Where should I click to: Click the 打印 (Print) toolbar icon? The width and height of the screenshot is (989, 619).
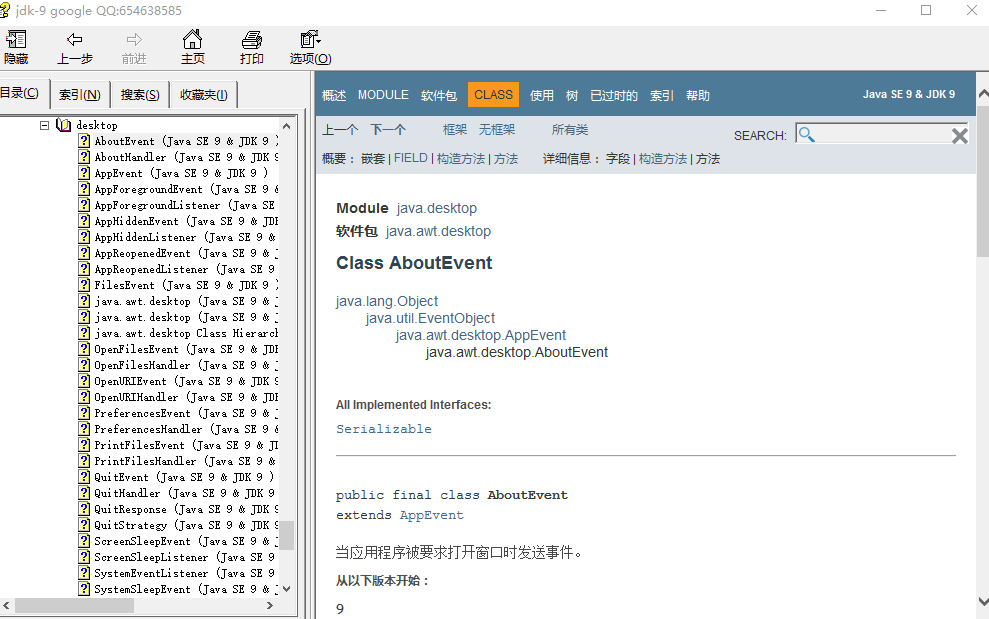pos(252,40)
